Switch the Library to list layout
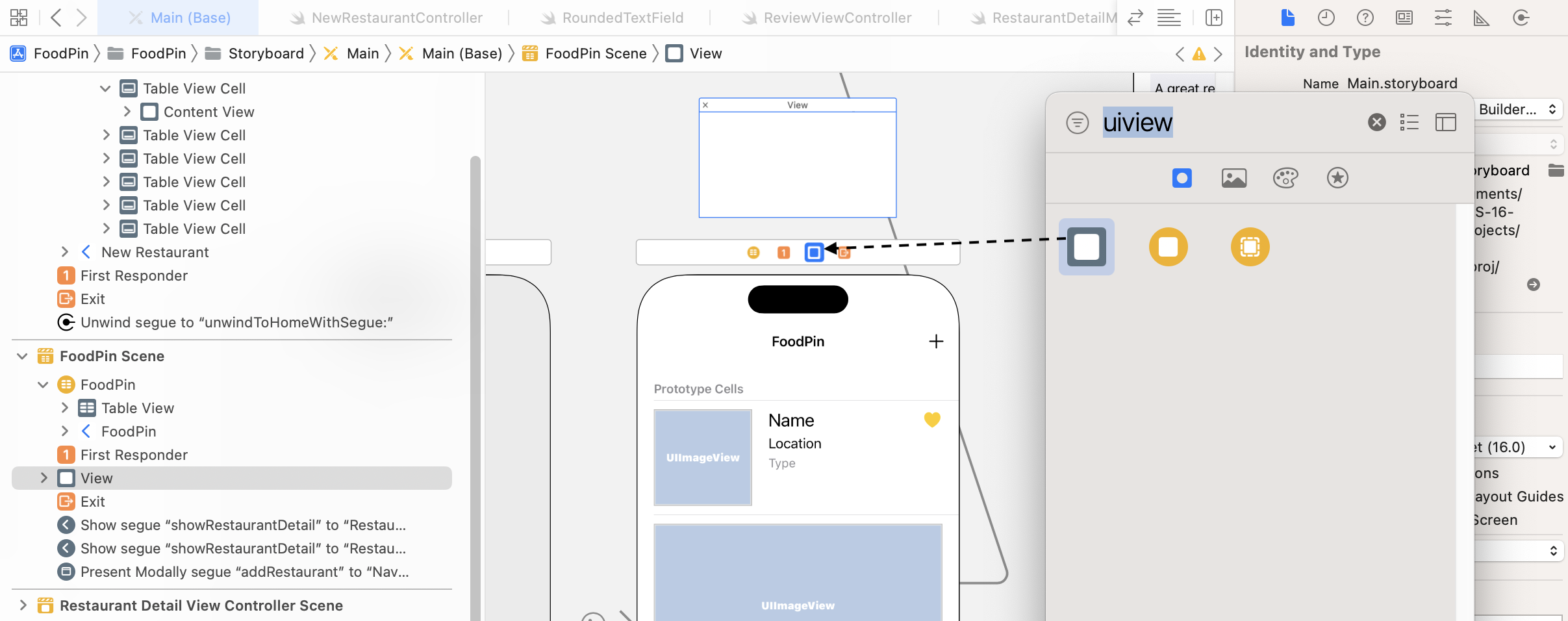This screenshot has height=621, width=1568. pyautogui.click(x=1410, y=122)
